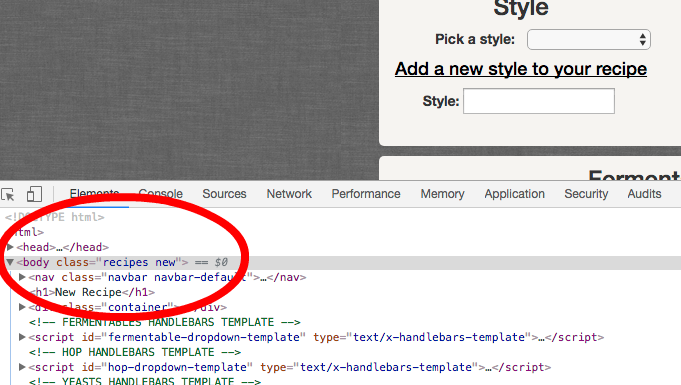Click the hop-dropdown-template id value
The width and height of the screenshot is (681, 385).
point(177,367)
